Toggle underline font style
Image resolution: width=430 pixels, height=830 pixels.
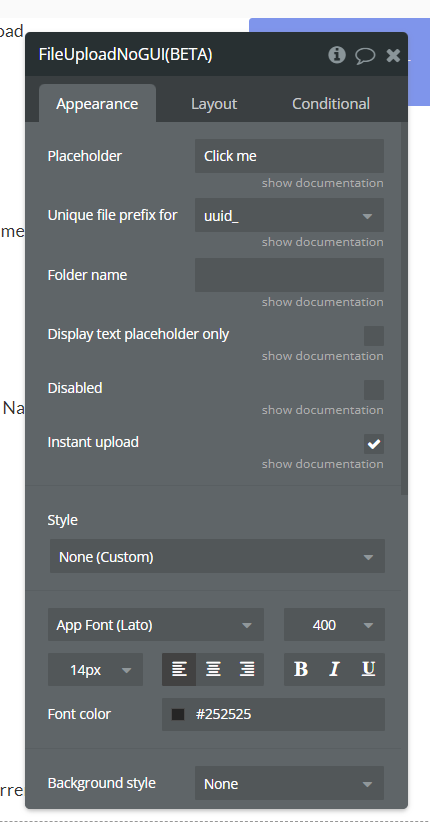[368, 670]
